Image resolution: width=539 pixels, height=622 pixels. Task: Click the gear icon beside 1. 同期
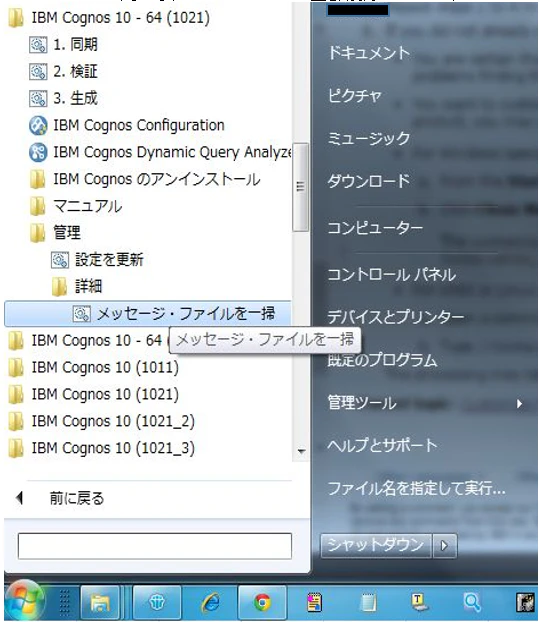tap(38, 44)
